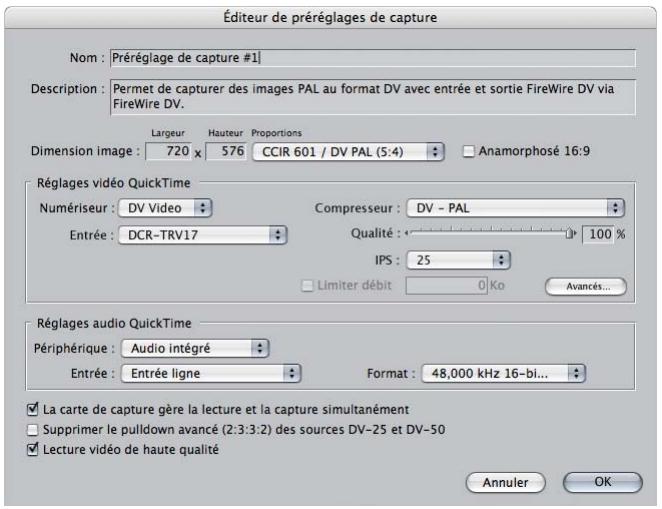Open the Périphérique Audio intégré dropdown
662x509 pixels.
195,348
